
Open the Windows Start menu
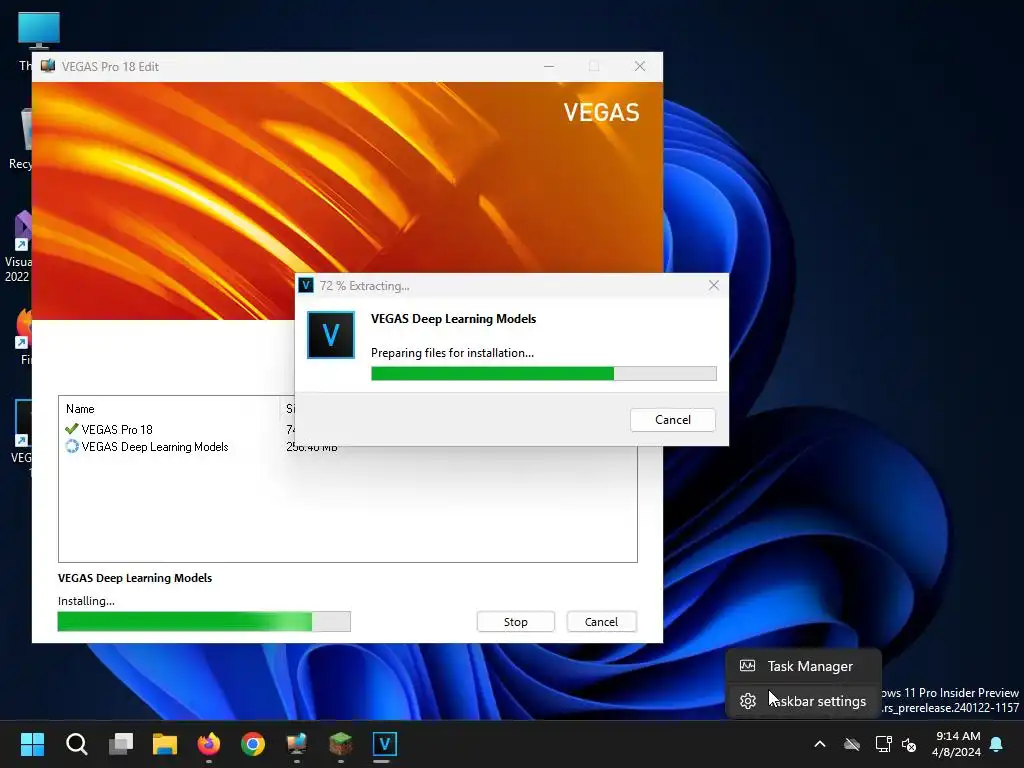(32, 743)
